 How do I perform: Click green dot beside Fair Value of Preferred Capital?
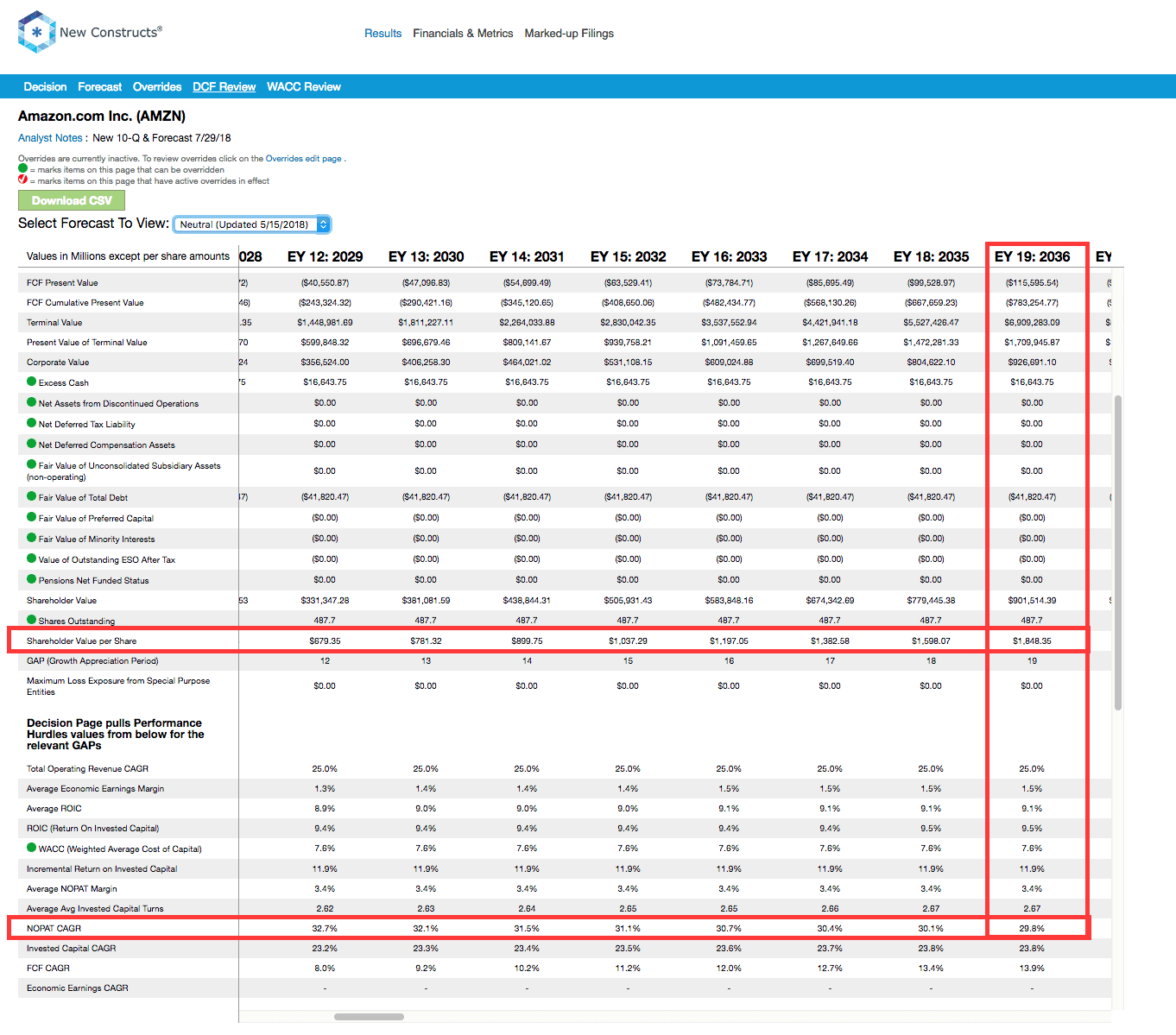(x=32, y=517)
